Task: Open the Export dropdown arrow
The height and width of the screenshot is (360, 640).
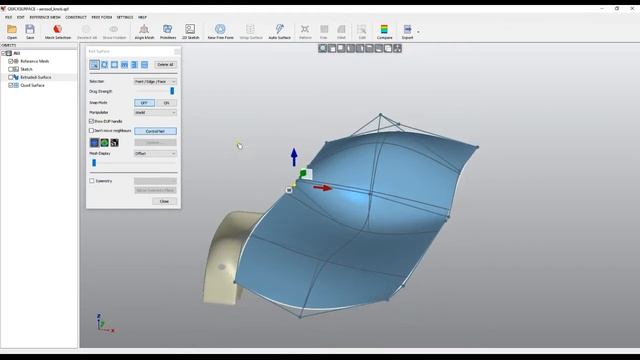Action: click(418, 32)
